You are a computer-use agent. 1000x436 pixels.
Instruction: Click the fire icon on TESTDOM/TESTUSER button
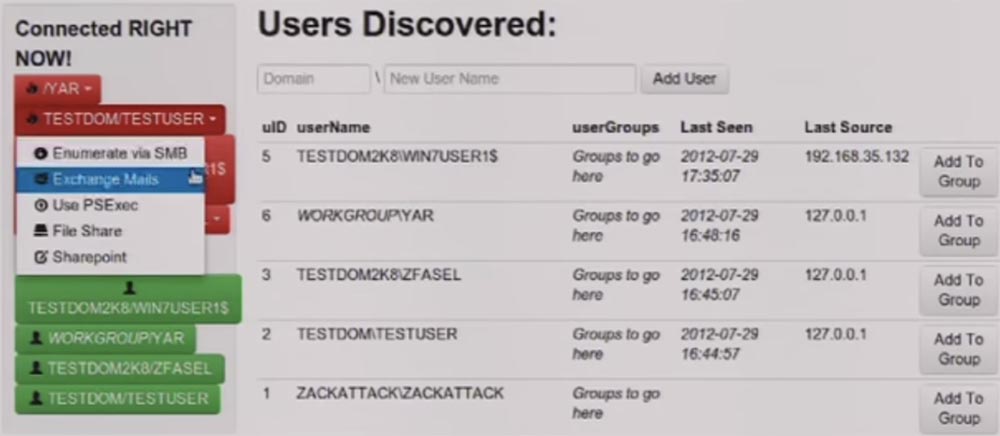[33, 120]
